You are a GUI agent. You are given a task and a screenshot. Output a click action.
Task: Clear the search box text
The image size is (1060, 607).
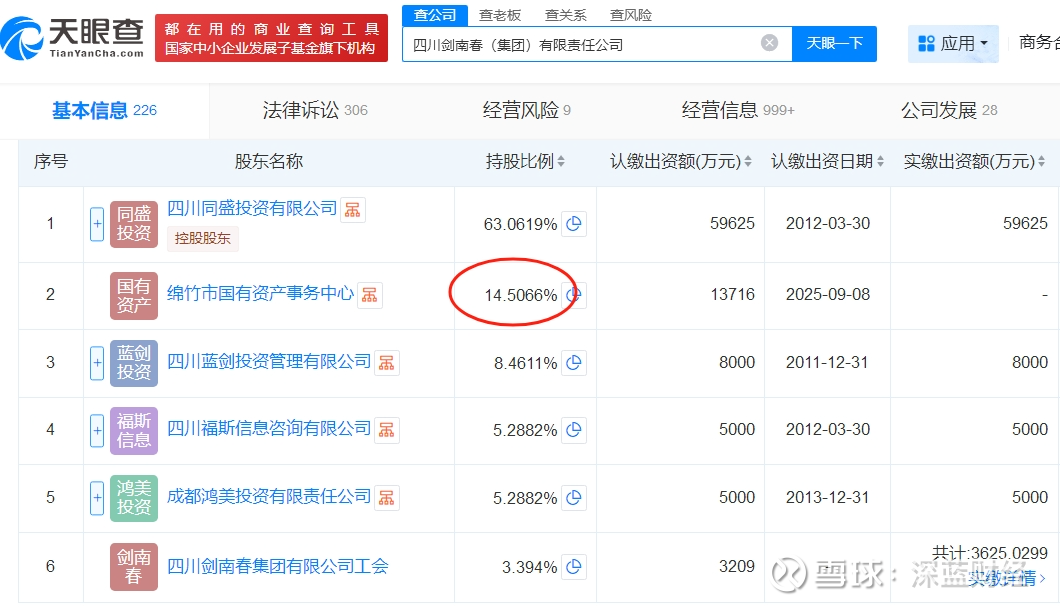click(769, 43)
